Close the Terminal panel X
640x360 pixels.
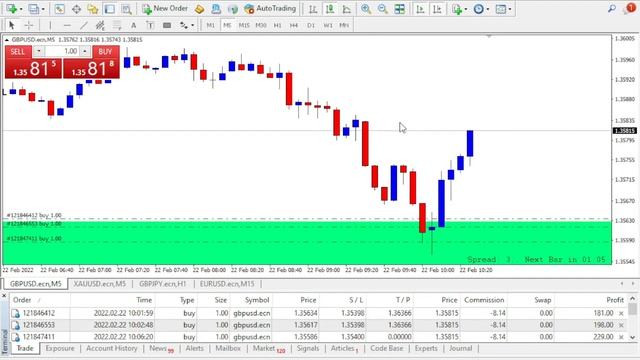pos(4,296)
